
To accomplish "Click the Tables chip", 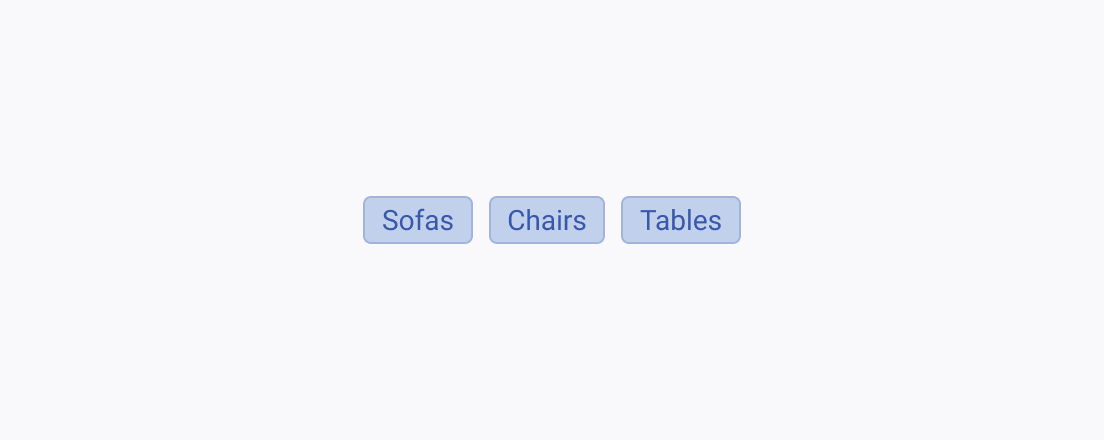I will click(681, 220).
